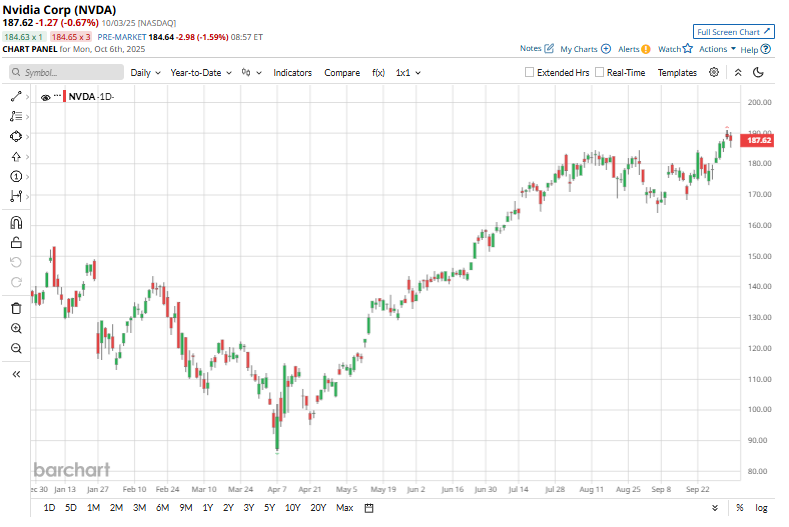Open the Year-to-Date range dropdown
This screenshot has width=789, height=527.
(201, 72)
